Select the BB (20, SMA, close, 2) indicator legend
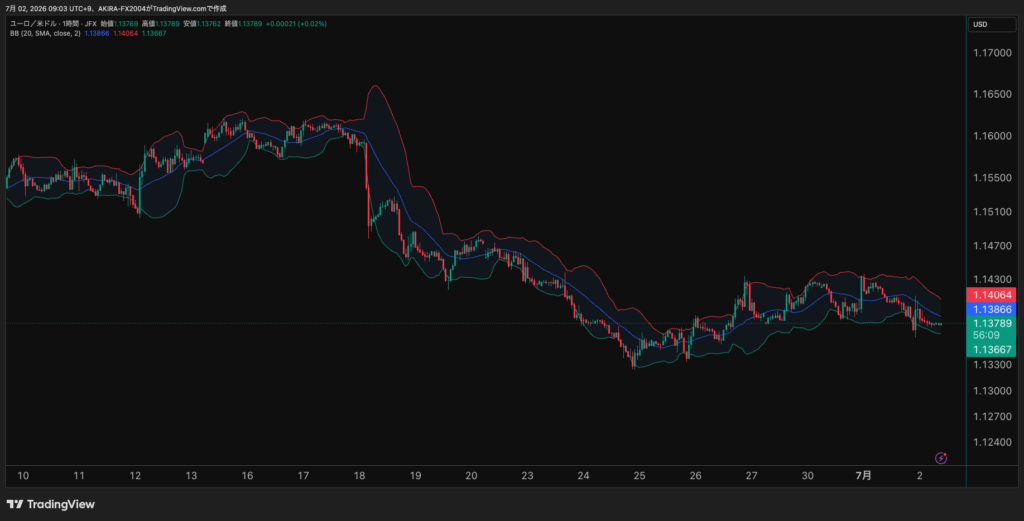This screenshot has width=1024, height=521. 45,33
